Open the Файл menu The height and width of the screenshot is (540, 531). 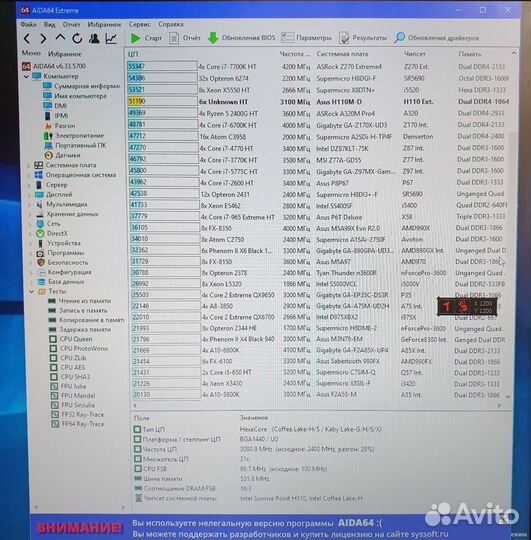pyautogui.click(x=29, y=24)
